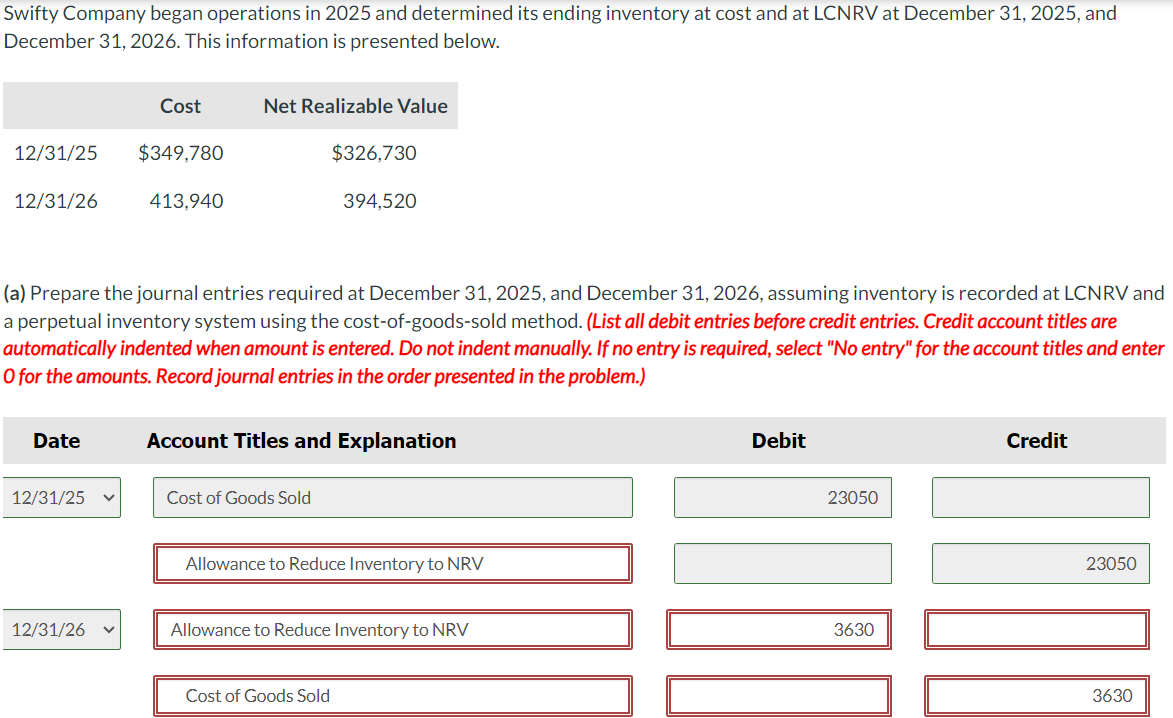Select the 12/31/26 Allowance account title field
Screen dimensions: 1173x718
pos(392,629)
